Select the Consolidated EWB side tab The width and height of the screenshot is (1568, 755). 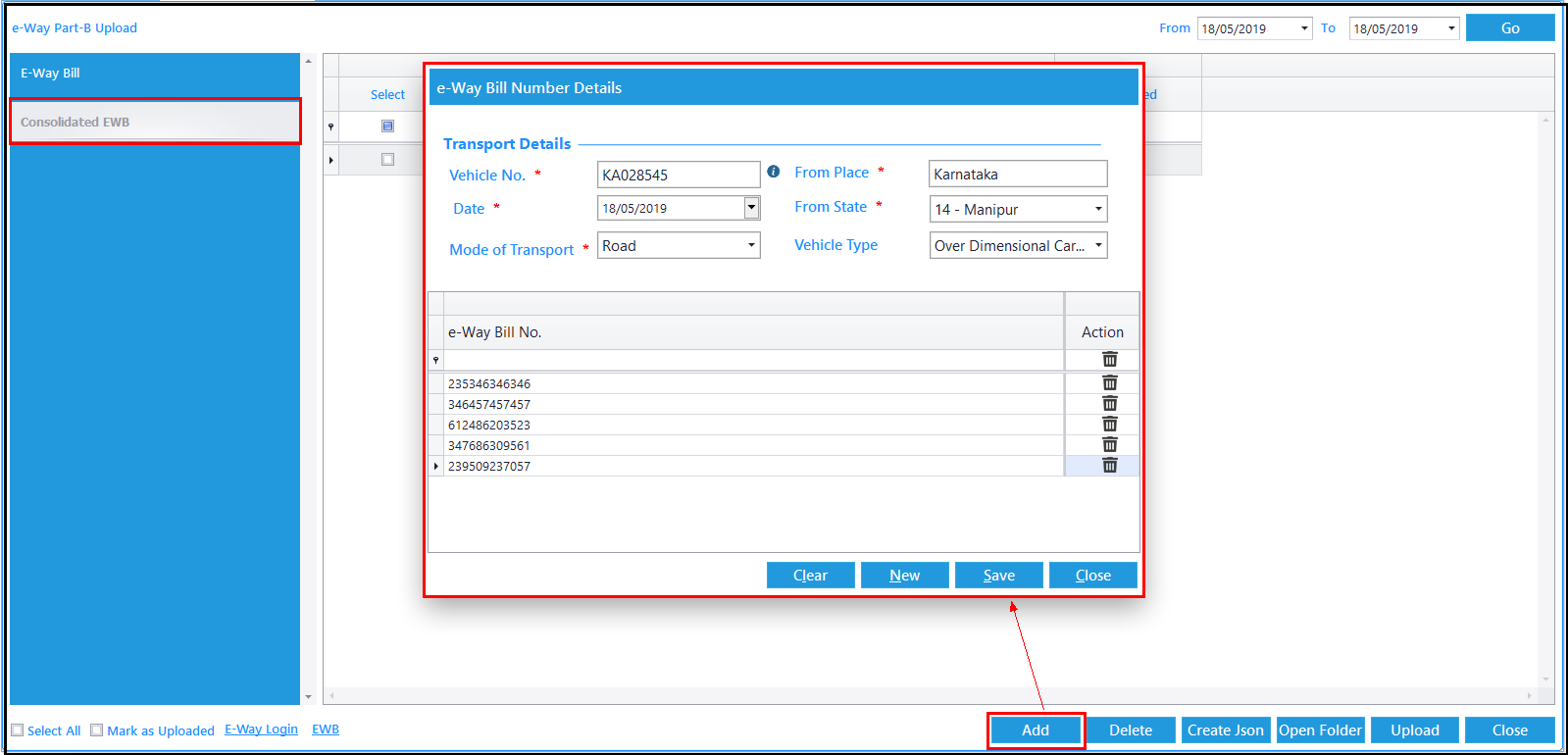(155, 122)
